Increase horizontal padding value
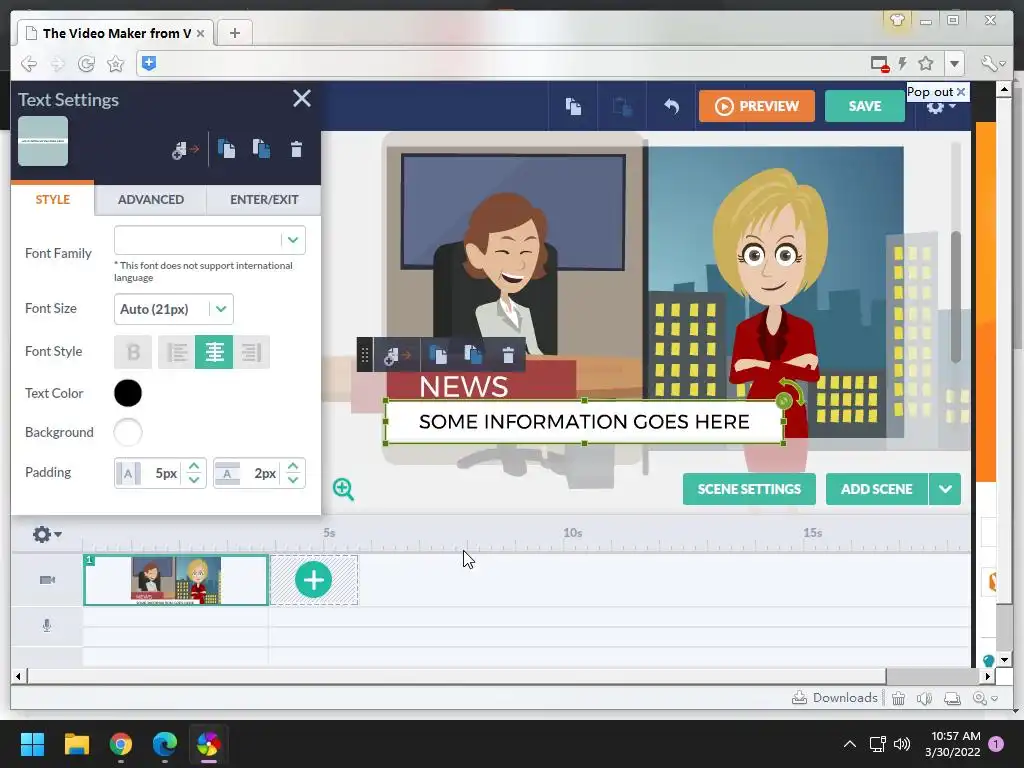This screenshot has width=1024, height=768. click(x=194, y=466)
